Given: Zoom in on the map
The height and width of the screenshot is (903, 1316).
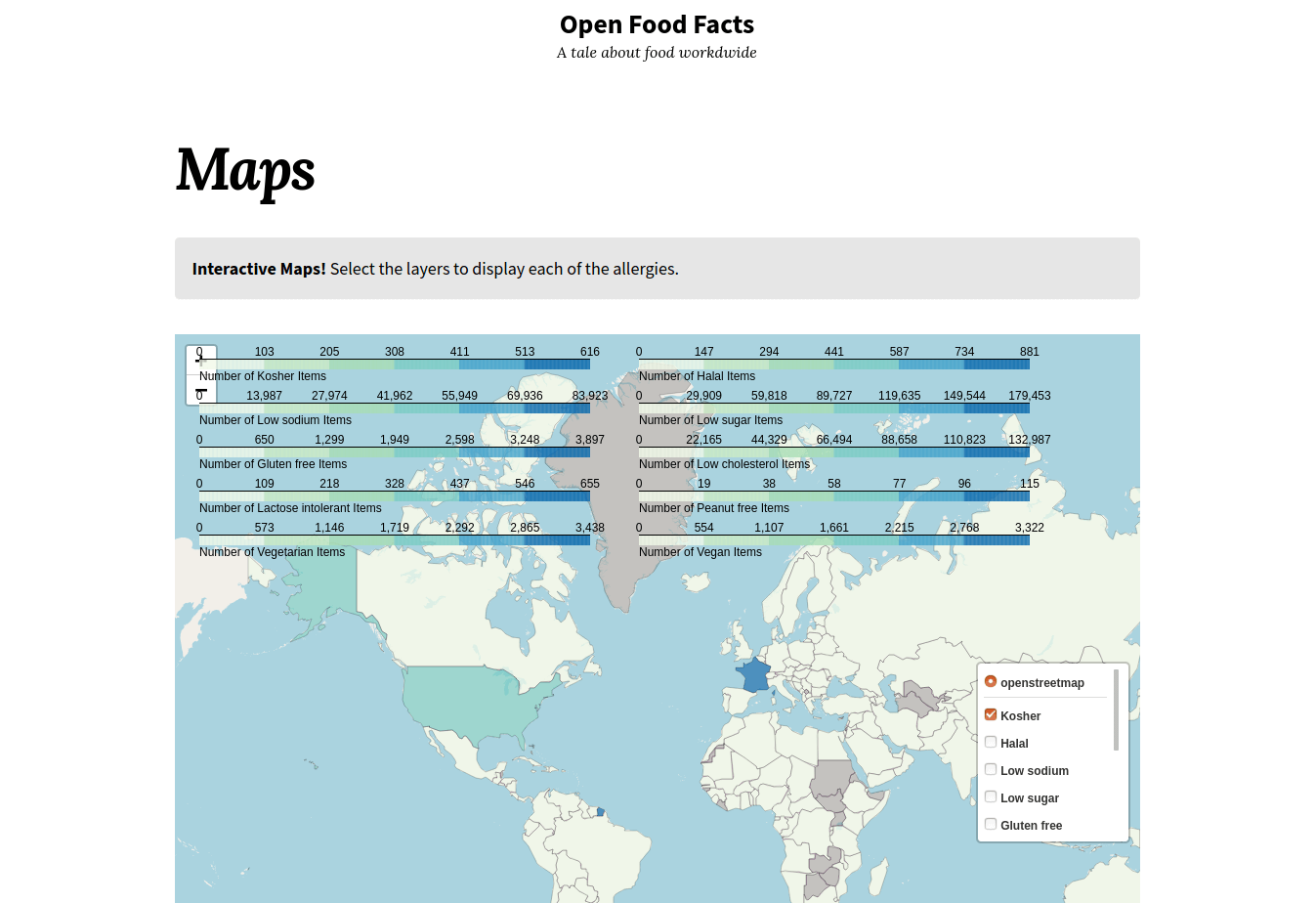Looking at the screenshot, I should (x=201, y=360).
